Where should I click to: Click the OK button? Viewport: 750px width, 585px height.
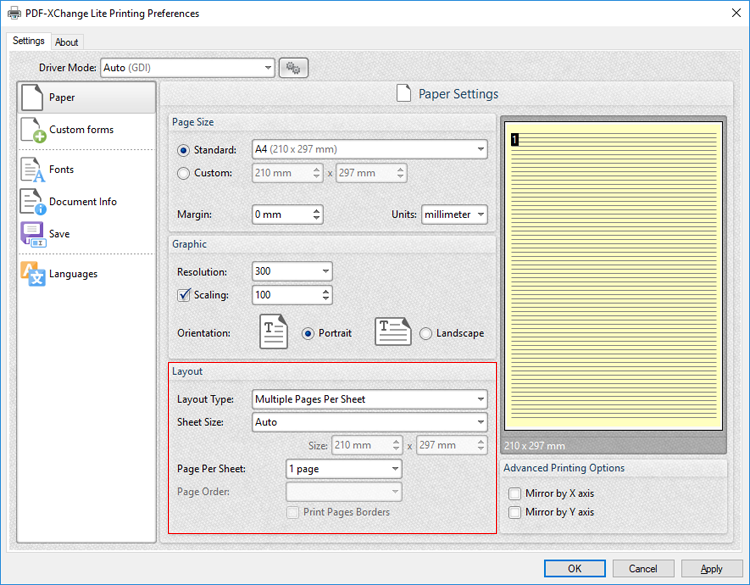pos(574,568)
